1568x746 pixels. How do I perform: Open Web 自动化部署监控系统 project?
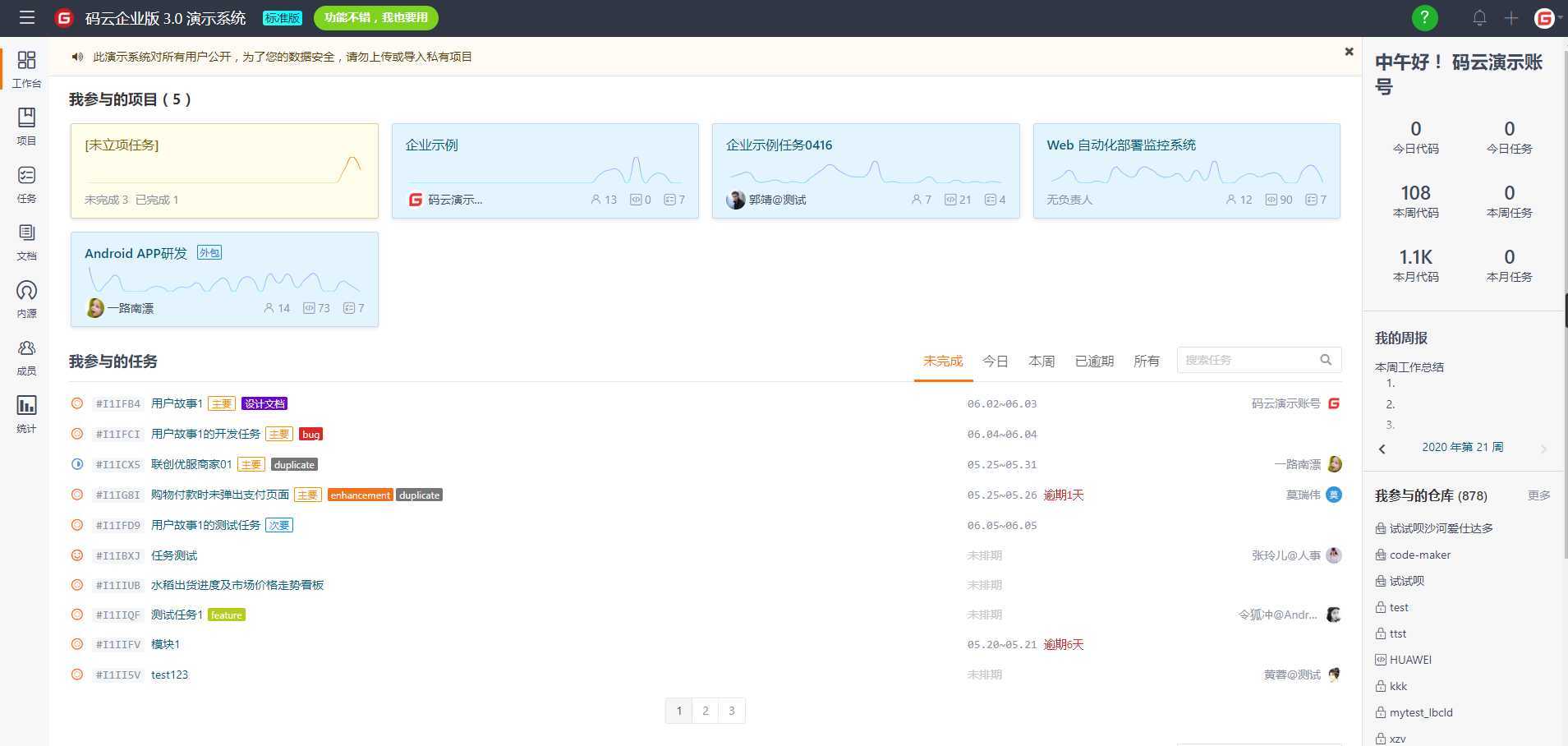(1187, 171)
